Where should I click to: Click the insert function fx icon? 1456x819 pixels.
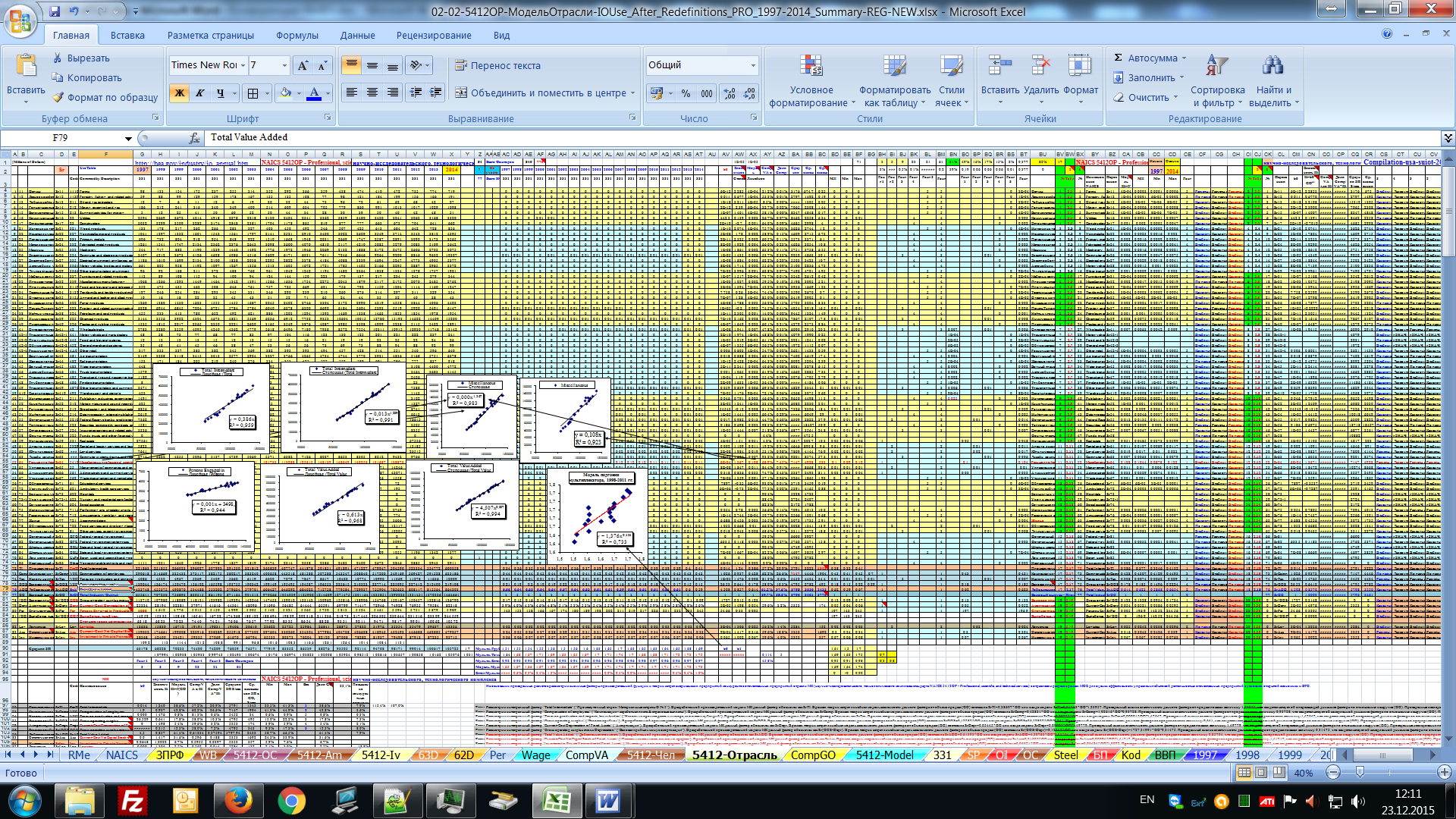(195, 138)
